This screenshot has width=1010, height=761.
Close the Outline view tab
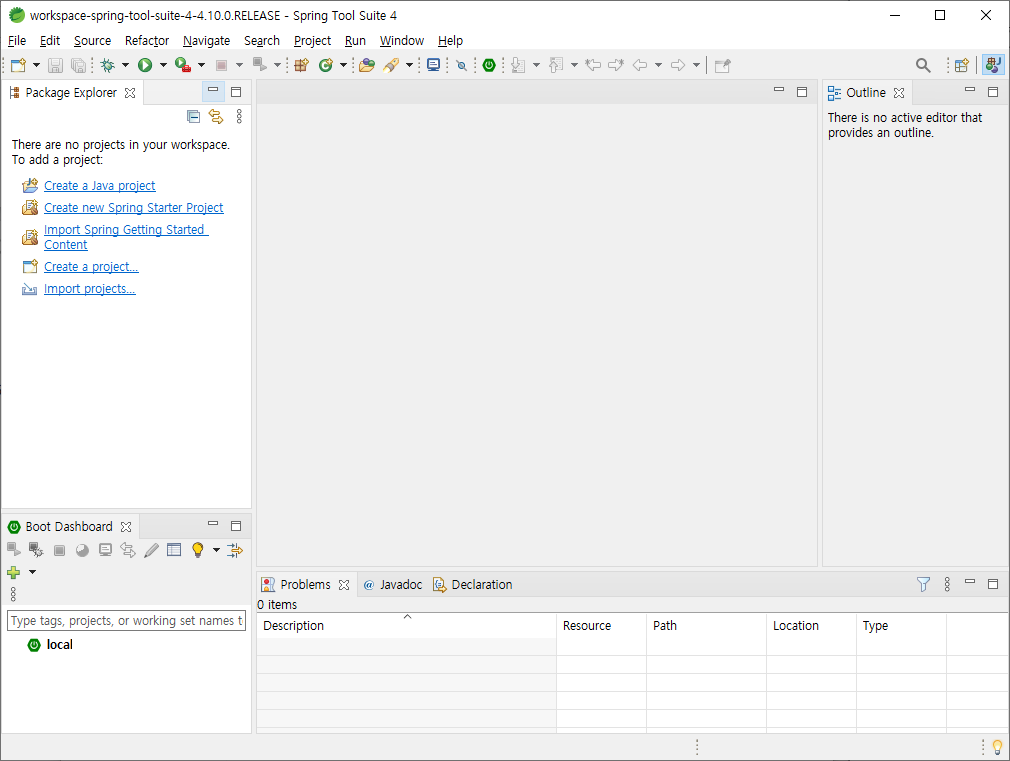tap(899, 93)
